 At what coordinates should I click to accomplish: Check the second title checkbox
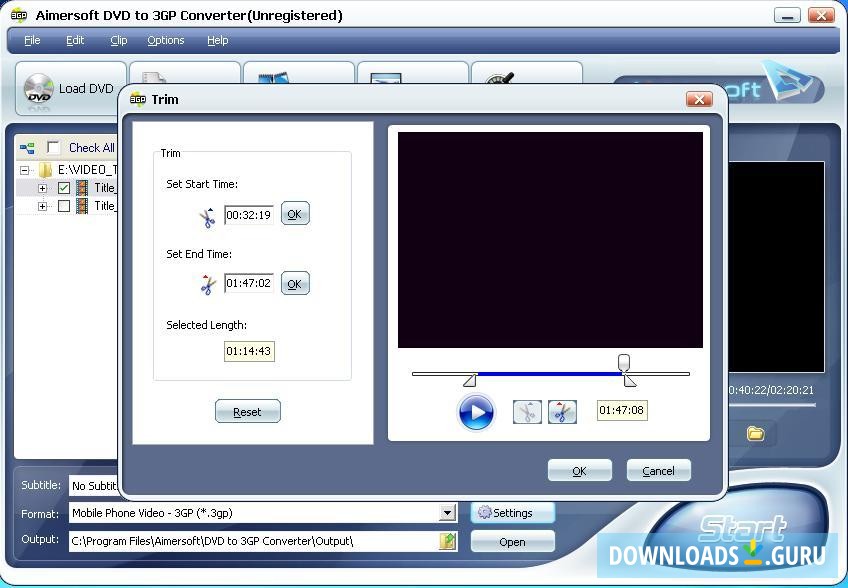coord(64,206)
